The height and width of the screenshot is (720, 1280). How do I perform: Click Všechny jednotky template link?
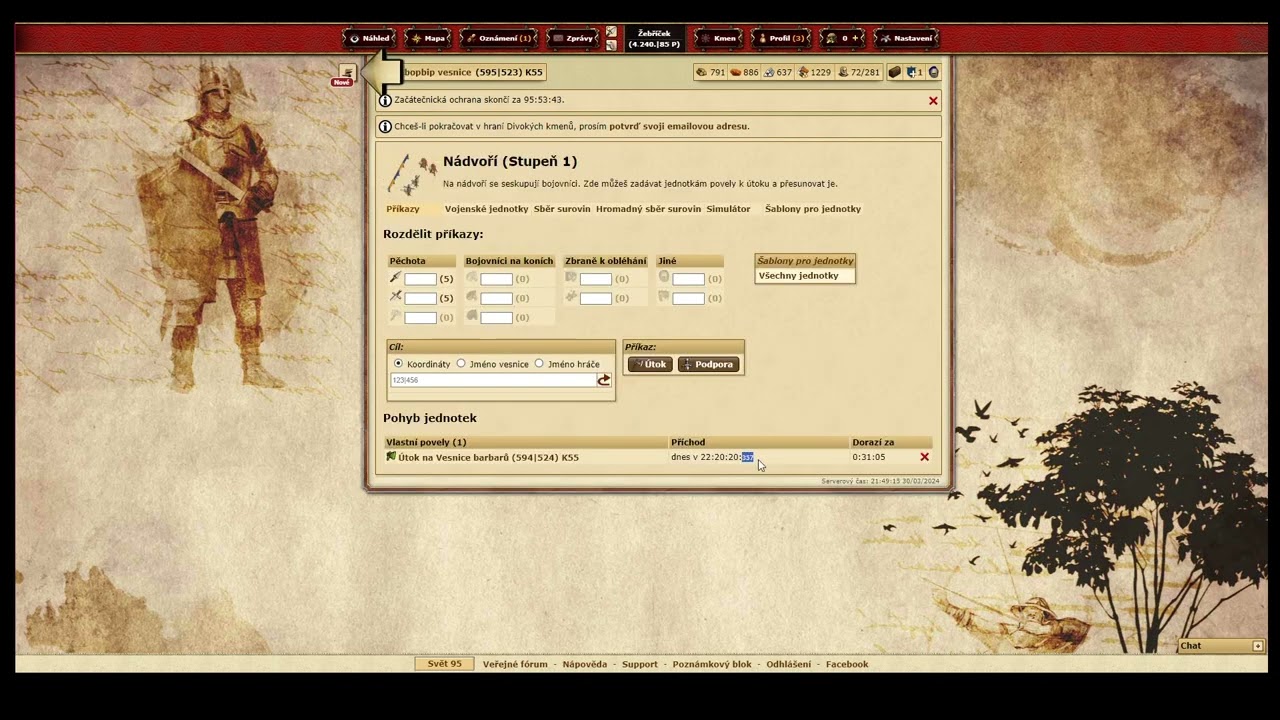pyautogui.click(x=798, y=275)
